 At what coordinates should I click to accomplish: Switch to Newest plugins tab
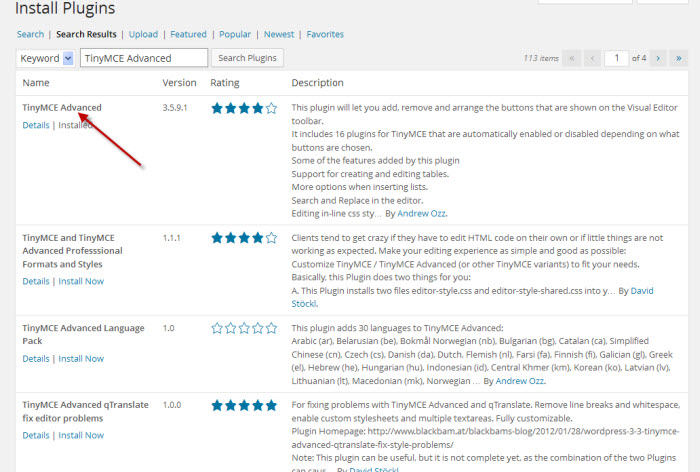coord(279,34)
